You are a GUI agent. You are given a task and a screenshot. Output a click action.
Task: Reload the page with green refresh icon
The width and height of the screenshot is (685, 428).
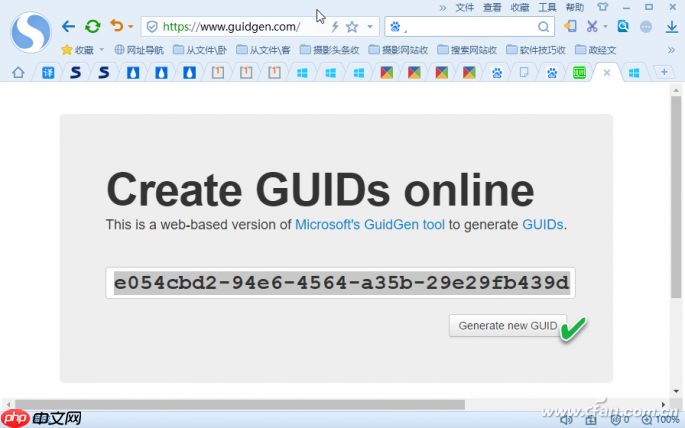coord(92,26)
